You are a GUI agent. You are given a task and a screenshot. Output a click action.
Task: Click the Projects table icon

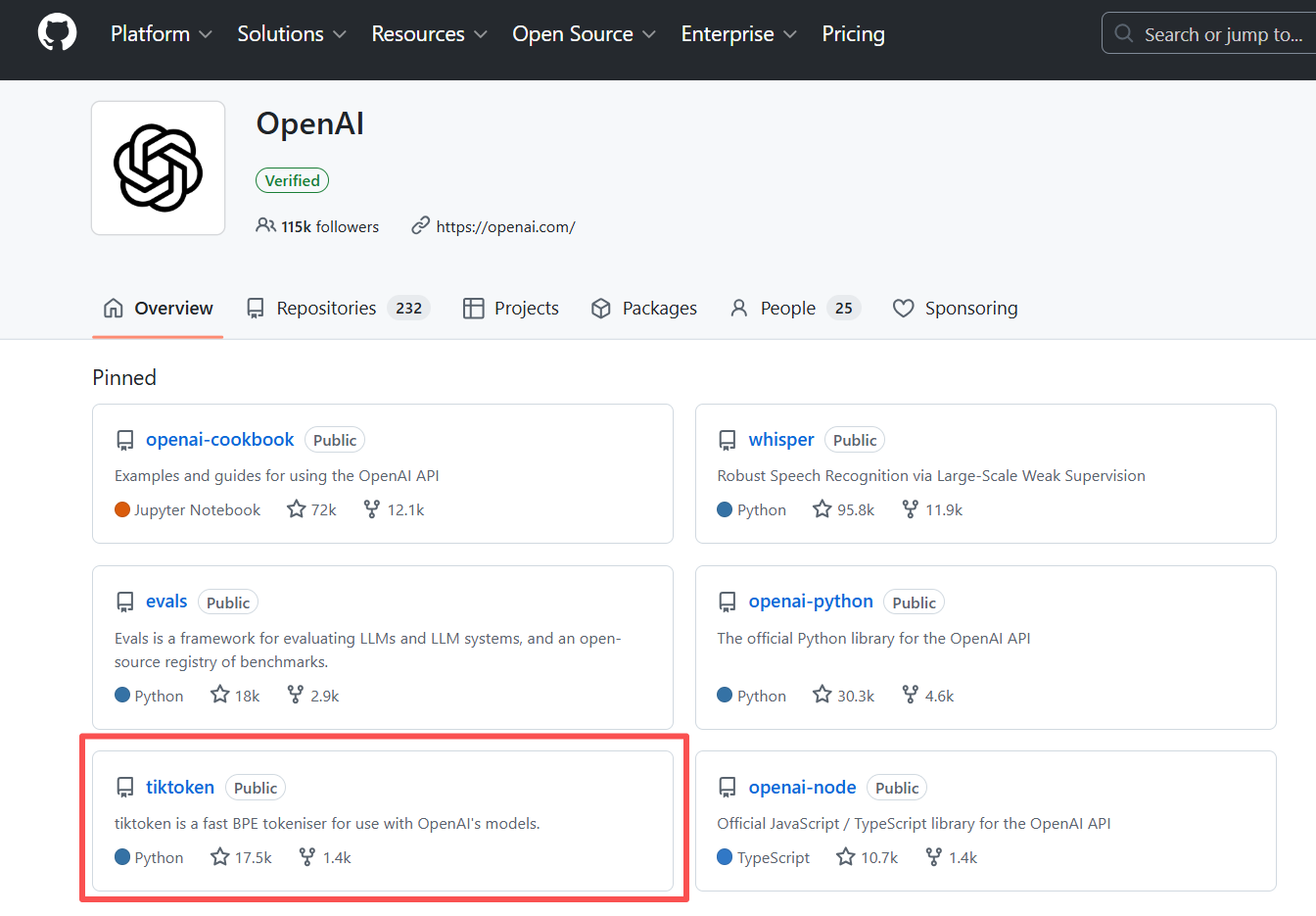[x=474, y=308]
